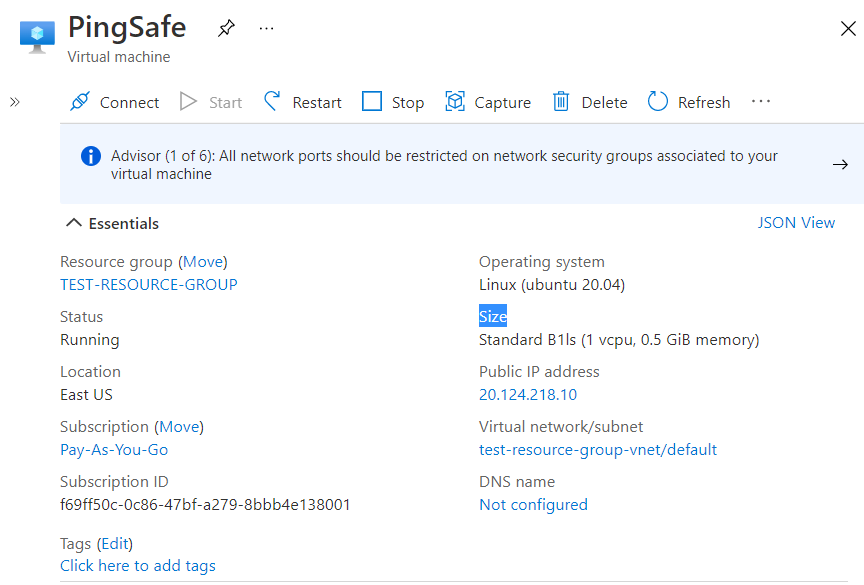Restart the virtual machine
The image size is (864, 585).
[302, 102]
